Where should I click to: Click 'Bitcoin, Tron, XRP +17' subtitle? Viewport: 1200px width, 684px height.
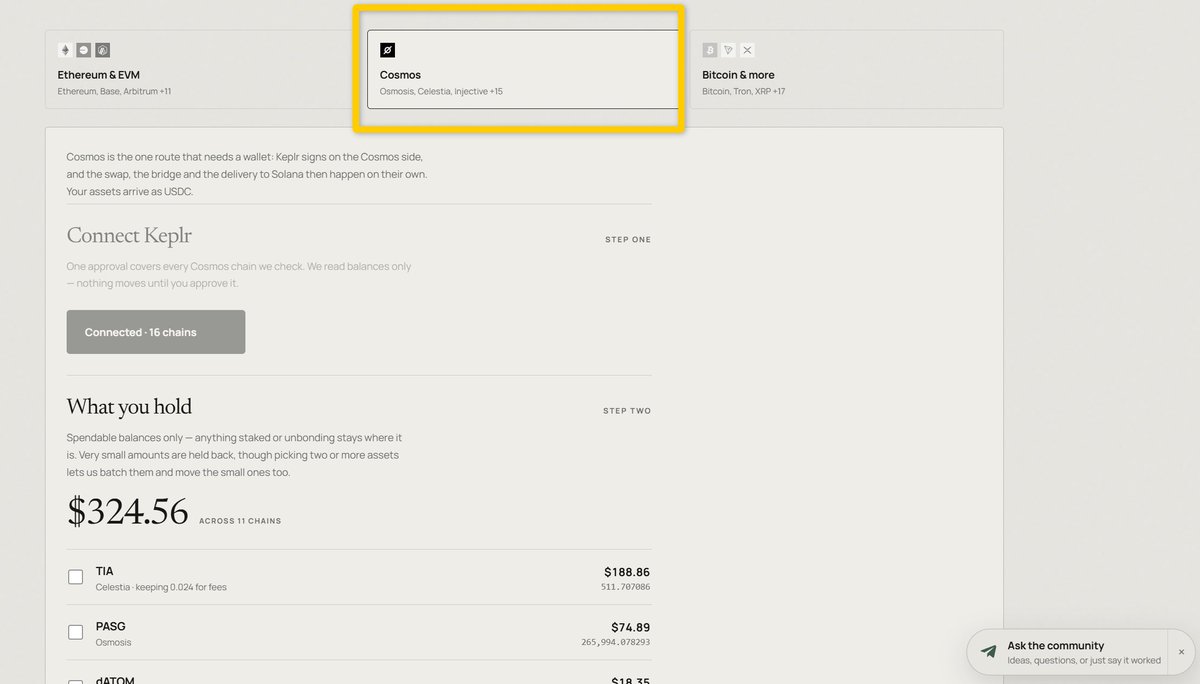[x=744, y=91]
